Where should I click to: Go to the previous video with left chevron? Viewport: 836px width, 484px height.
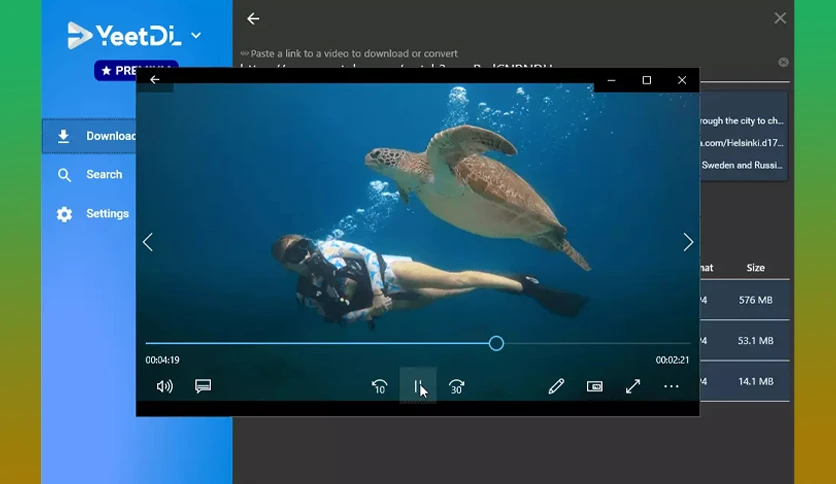point(148,242)
